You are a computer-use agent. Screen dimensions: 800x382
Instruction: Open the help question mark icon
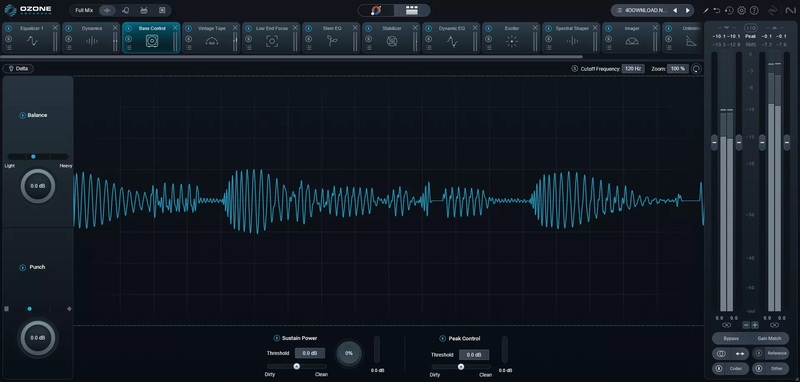click(x=754, y=10)
